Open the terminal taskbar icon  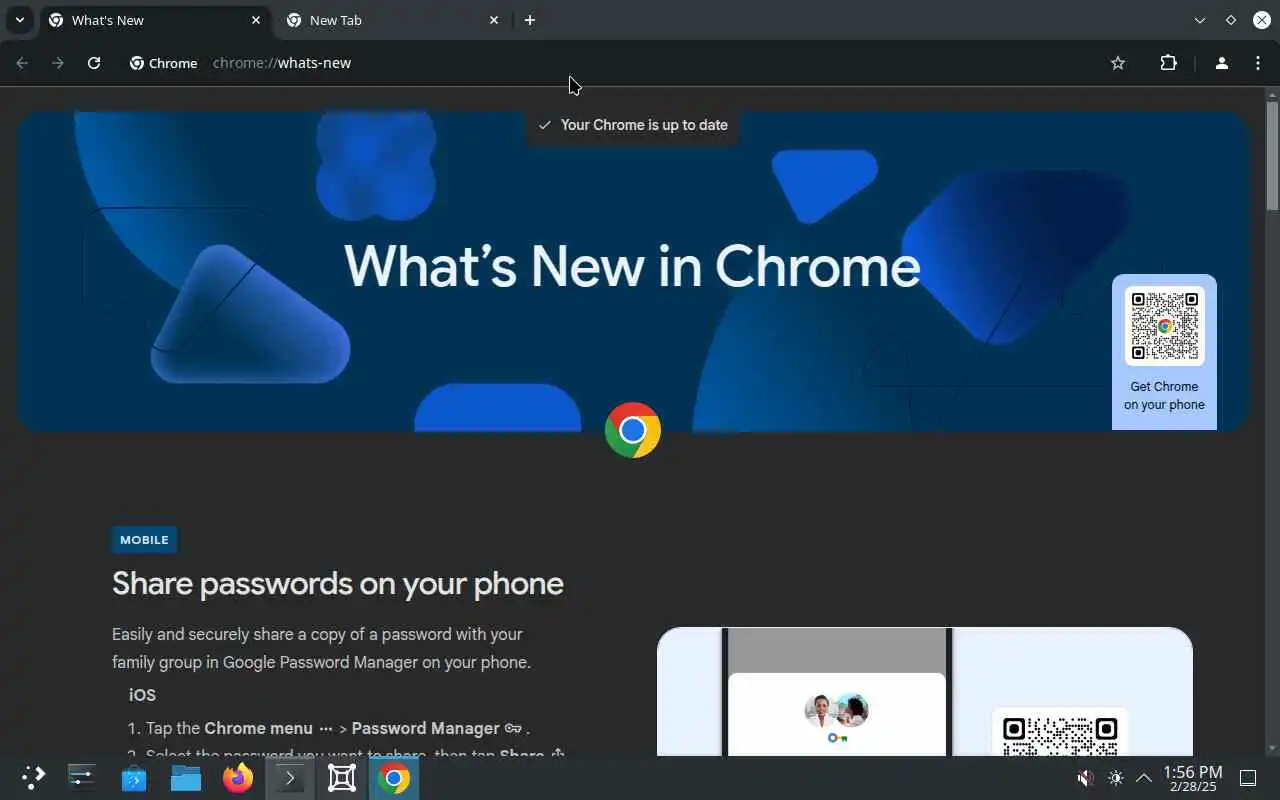click(x=290, y=778)
